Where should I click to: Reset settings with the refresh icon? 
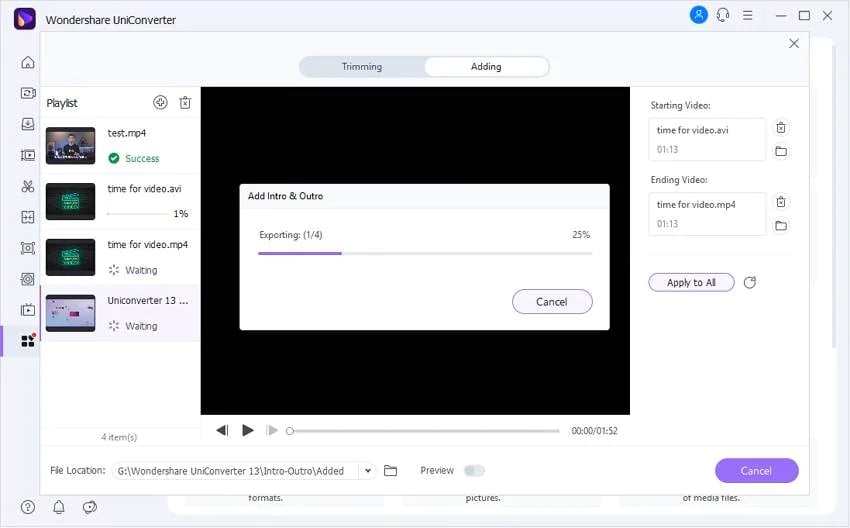click(750, 282)
